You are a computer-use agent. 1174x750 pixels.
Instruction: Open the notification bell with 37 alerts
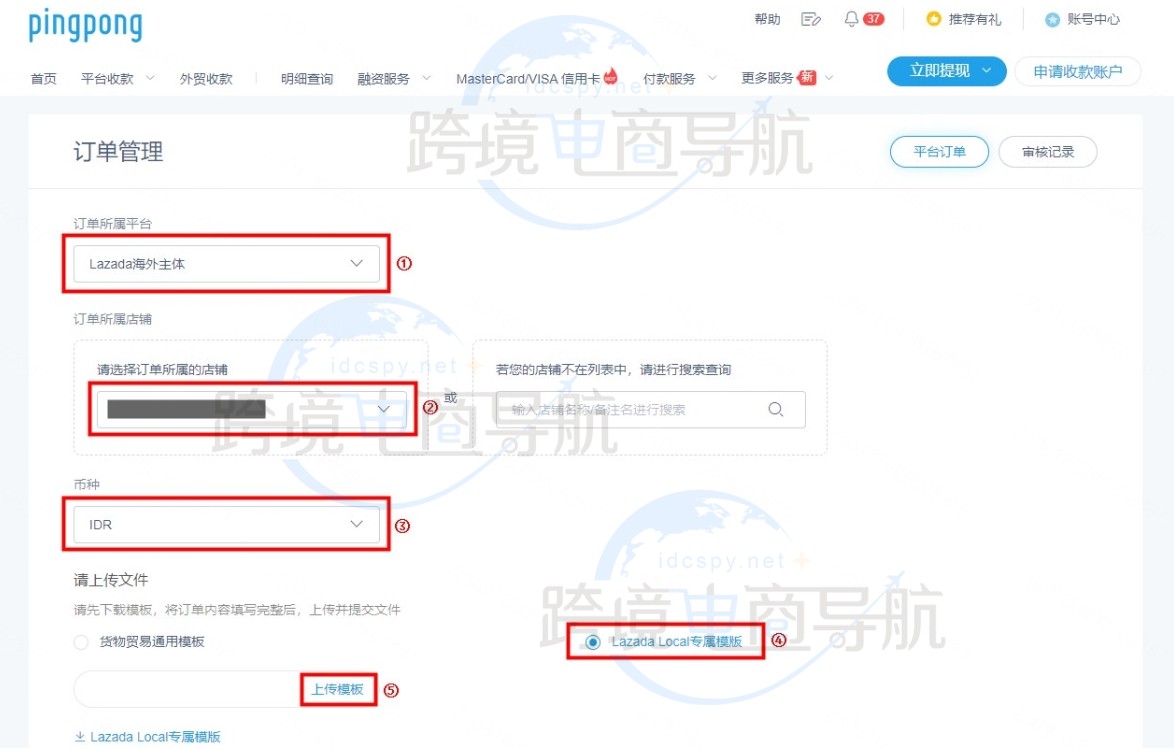[x=851, y=18]
